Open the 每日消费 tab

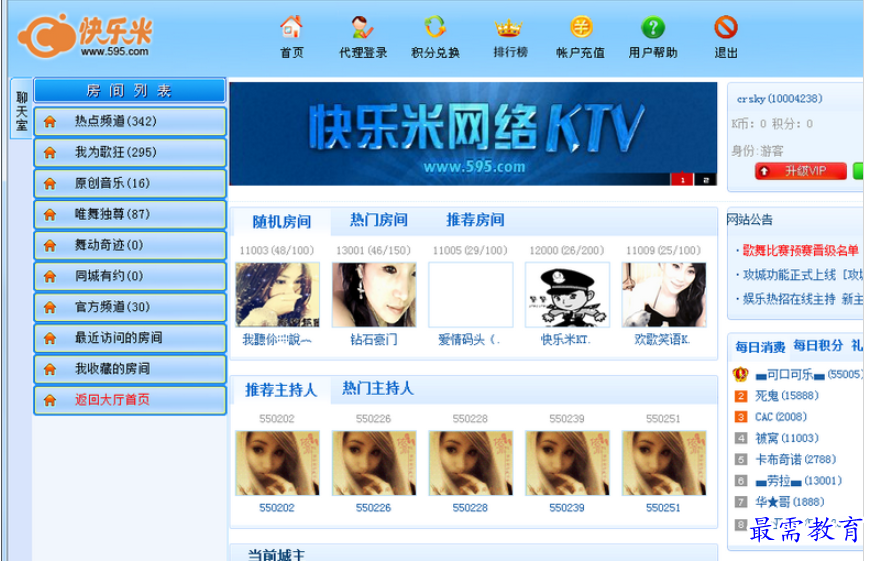[760, 347]
